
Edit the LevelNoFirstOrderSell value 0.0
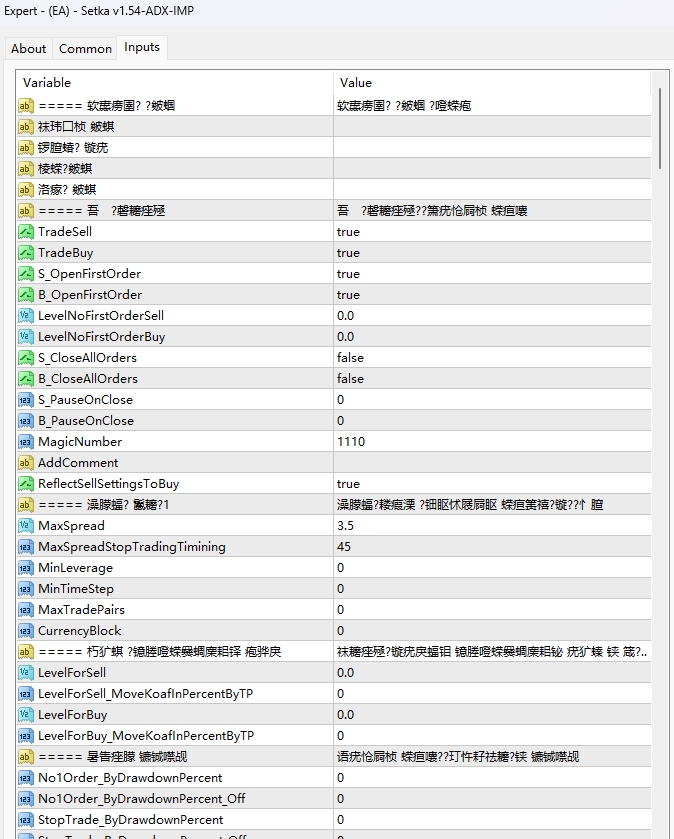tap(492, 316)
